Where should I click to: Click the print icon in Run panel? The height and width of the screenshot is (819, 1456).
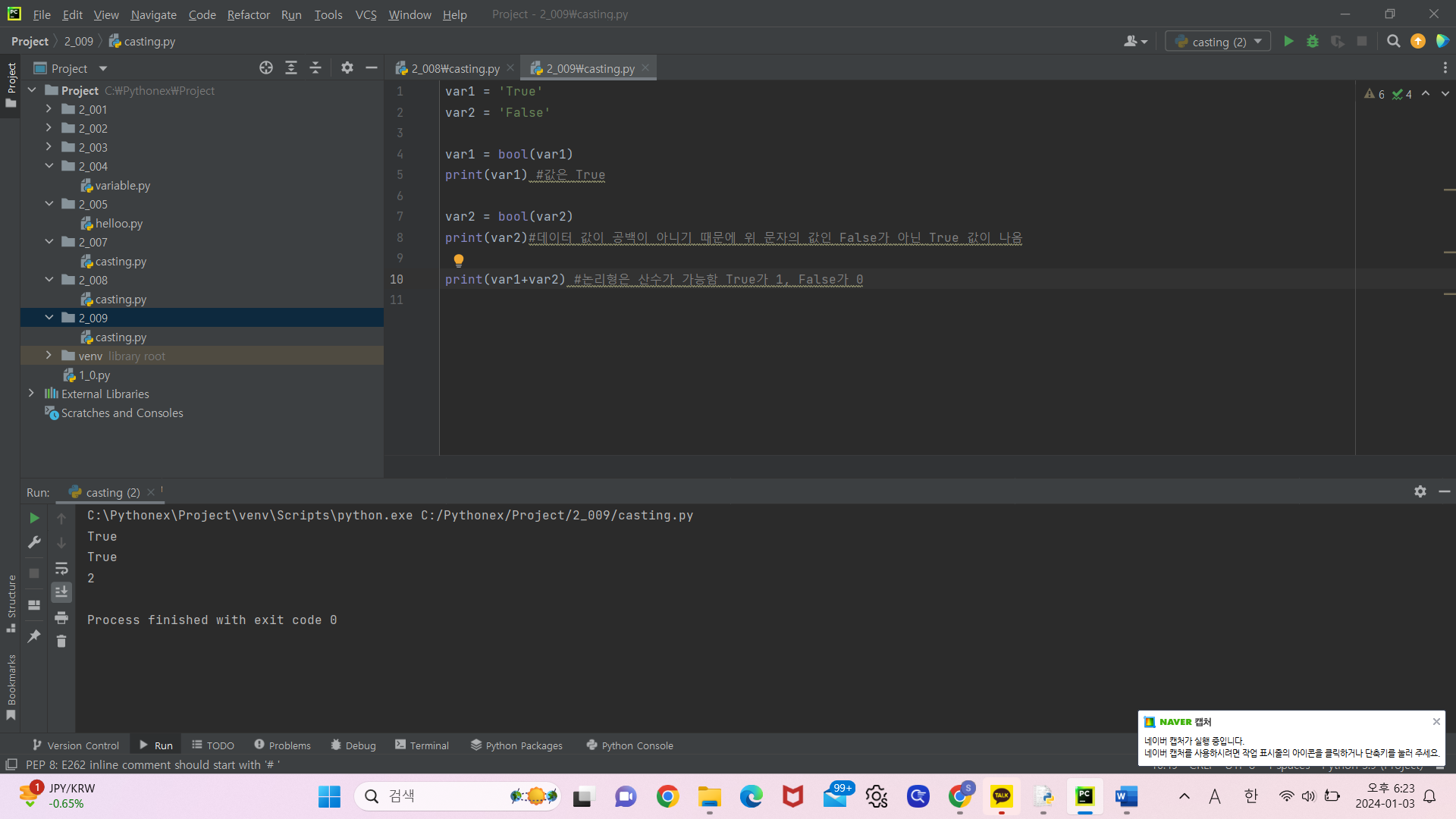61,617
